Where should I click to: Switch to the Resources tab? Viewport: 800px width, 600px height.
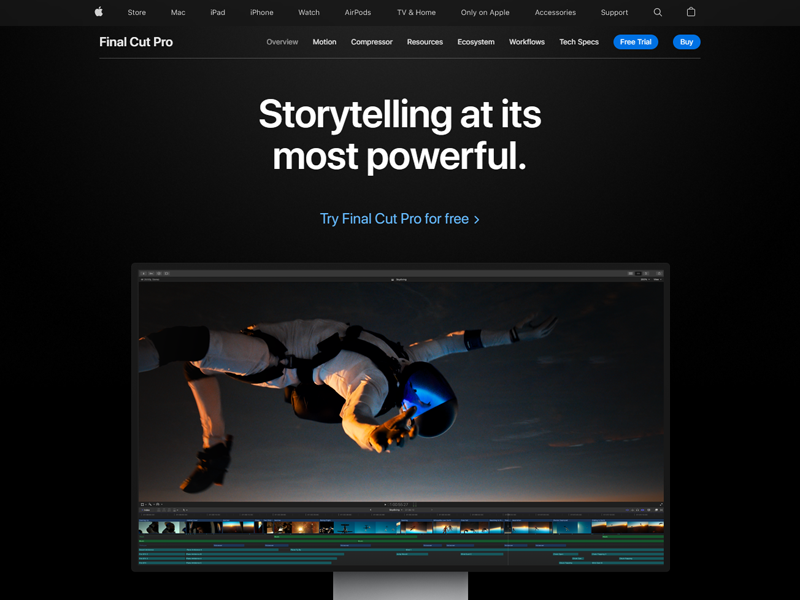click(x=425, y=42)
